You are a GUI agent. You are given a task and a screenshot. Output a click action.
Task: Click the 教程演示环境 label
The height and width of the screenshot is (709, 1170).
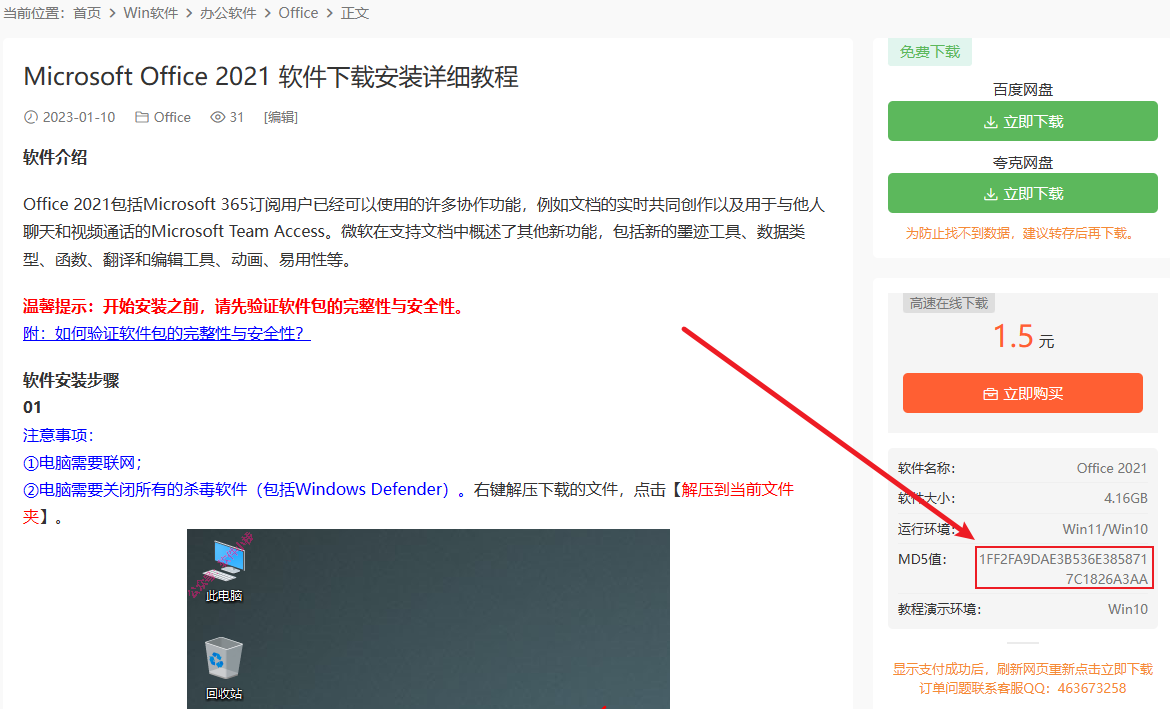click(939, 609)
